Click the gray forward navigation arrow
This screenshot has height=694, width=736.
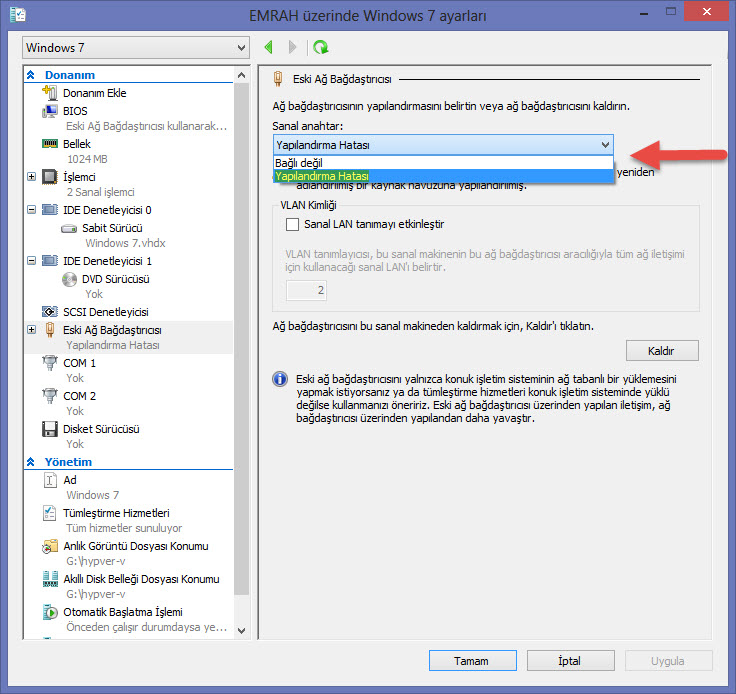click(x=292, y=47)
